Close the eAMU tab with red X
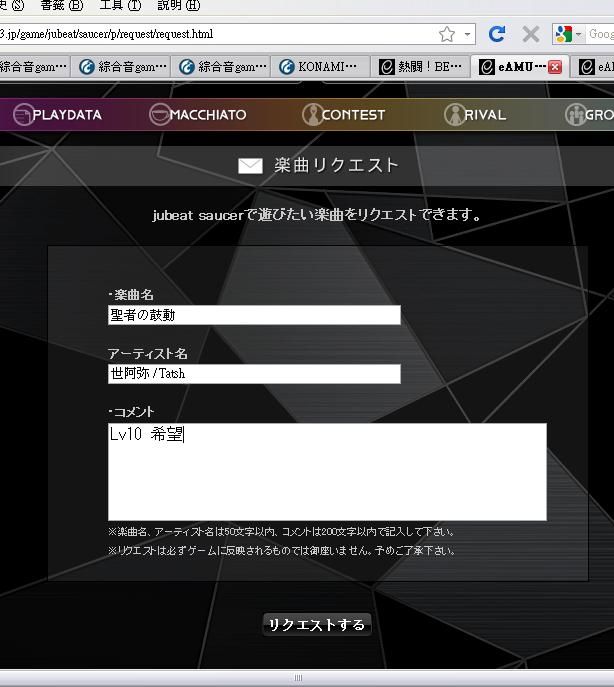This screenshot has width=614, height=687. point(555,67)
